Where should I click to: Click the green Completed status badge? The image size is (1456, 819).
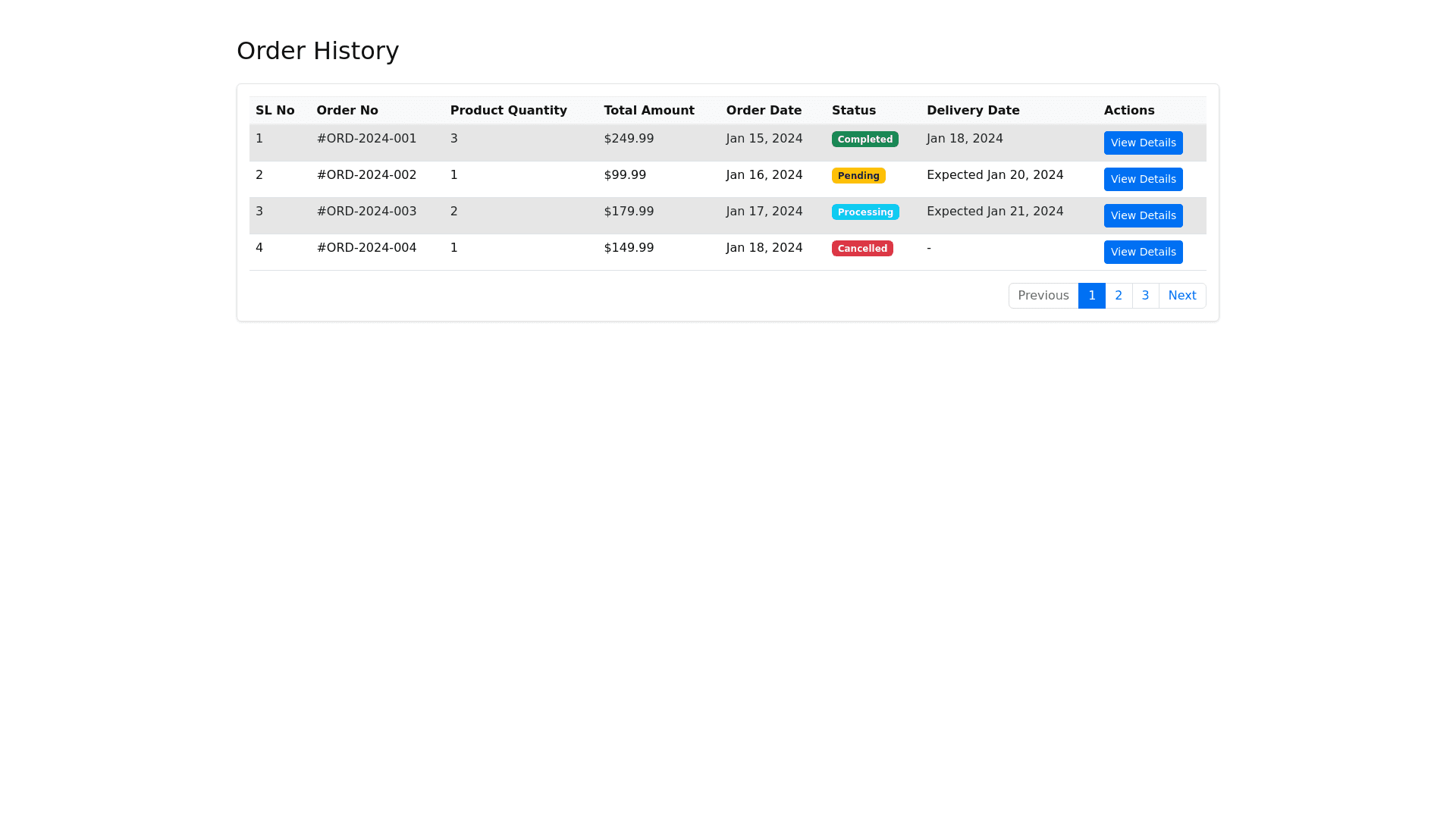pos(864,140)
